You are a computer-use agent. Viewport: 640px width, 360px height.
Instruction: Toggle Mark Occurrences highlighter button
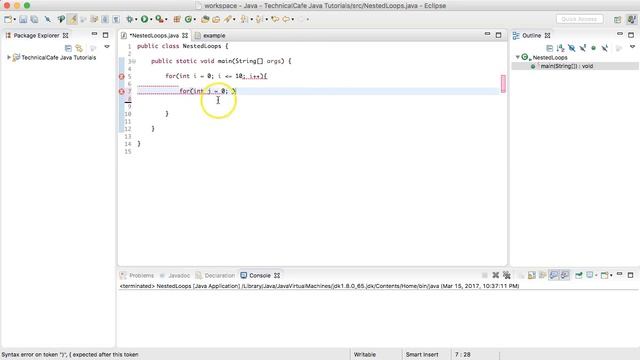point(72,19)
